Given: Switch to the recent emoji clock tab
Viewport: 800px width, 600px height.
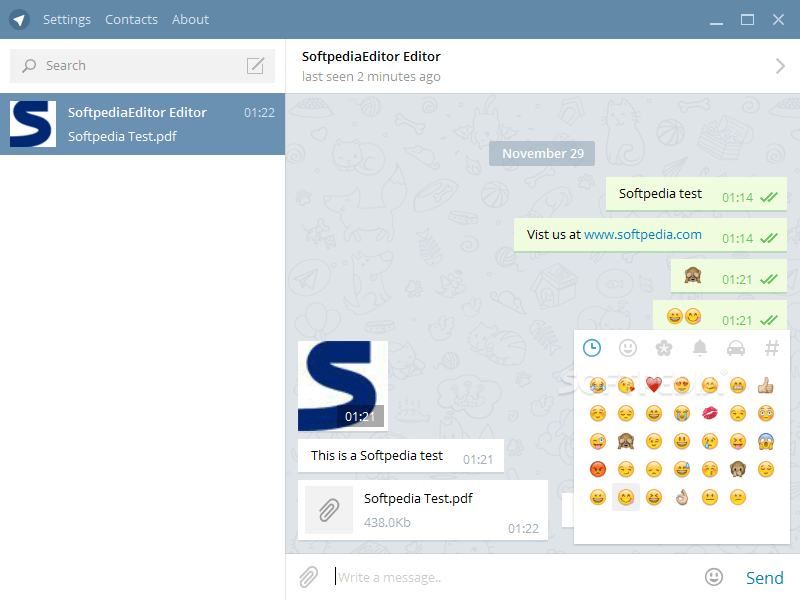Looking at the screenshot, I should coord(592,348).
